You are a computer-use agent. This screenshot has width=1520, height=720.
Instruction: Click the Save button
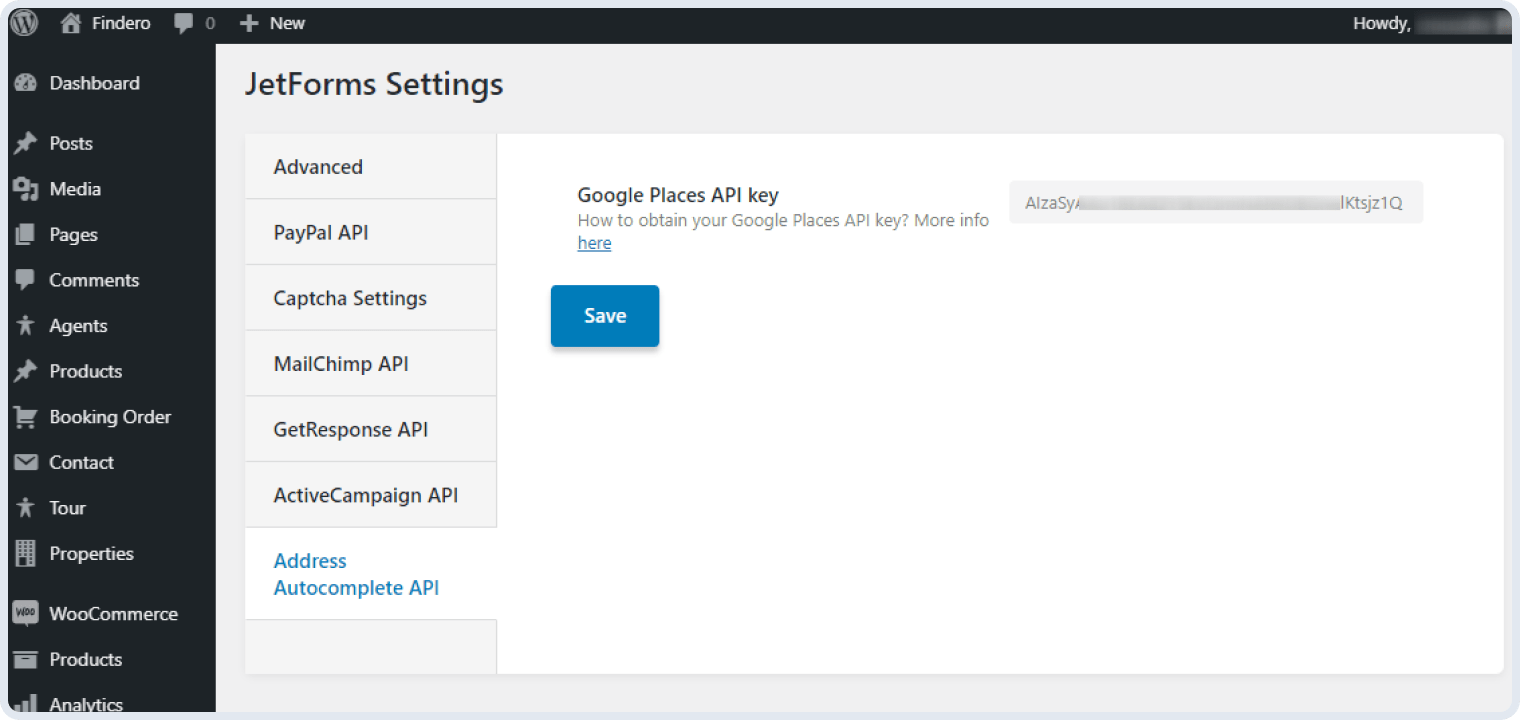pyautogui.click(x=604, y=315)
